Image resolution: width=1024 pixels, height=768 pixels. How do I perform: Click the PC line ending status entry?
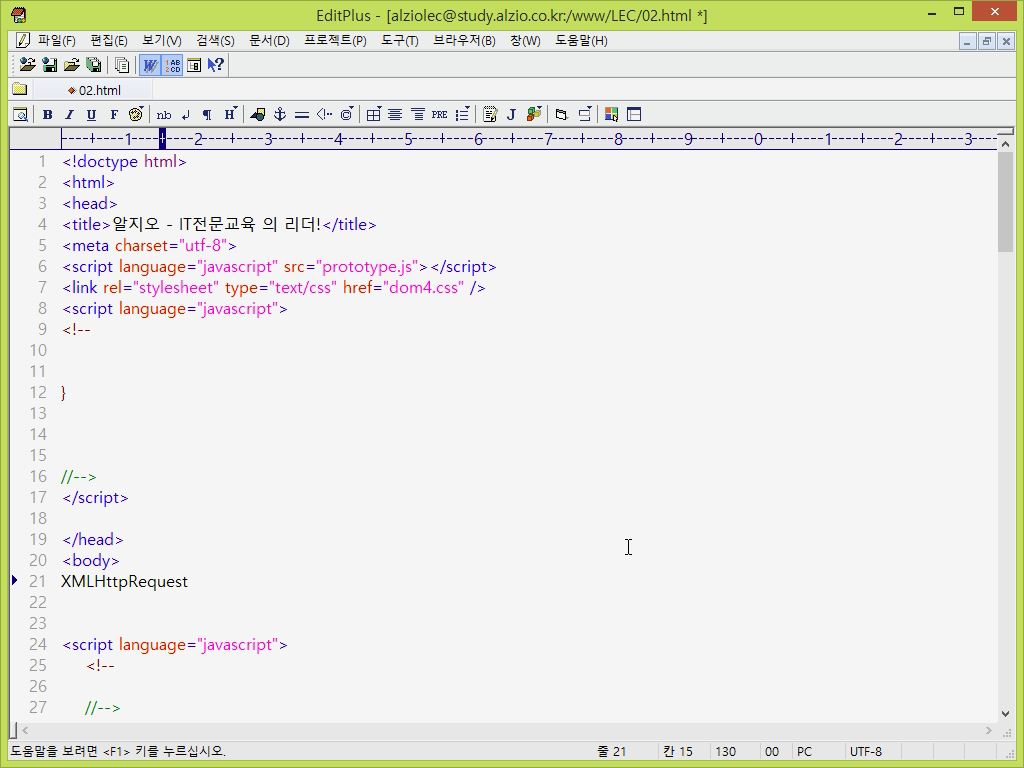tap(804, 752)
